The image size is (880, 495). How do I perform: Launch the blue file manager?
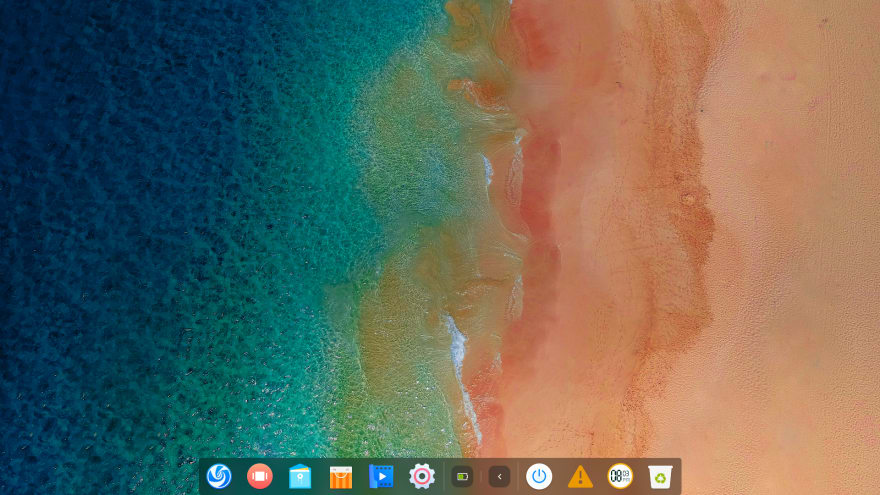(x=300, y=476)
